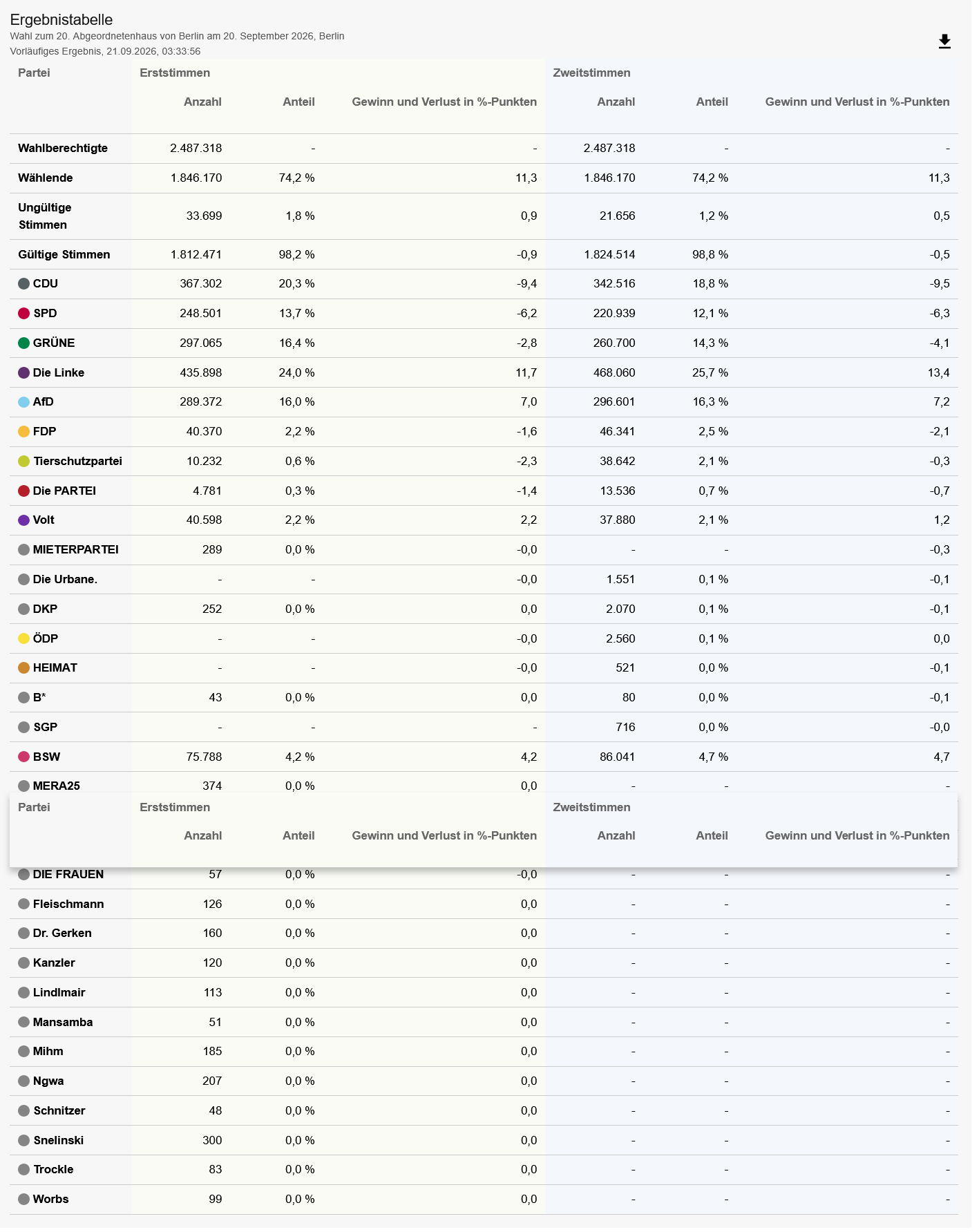The width and height of the screenshot is (979, 1232).
Task: Click the top Erststimmen column group header
Action: [175, 73]
